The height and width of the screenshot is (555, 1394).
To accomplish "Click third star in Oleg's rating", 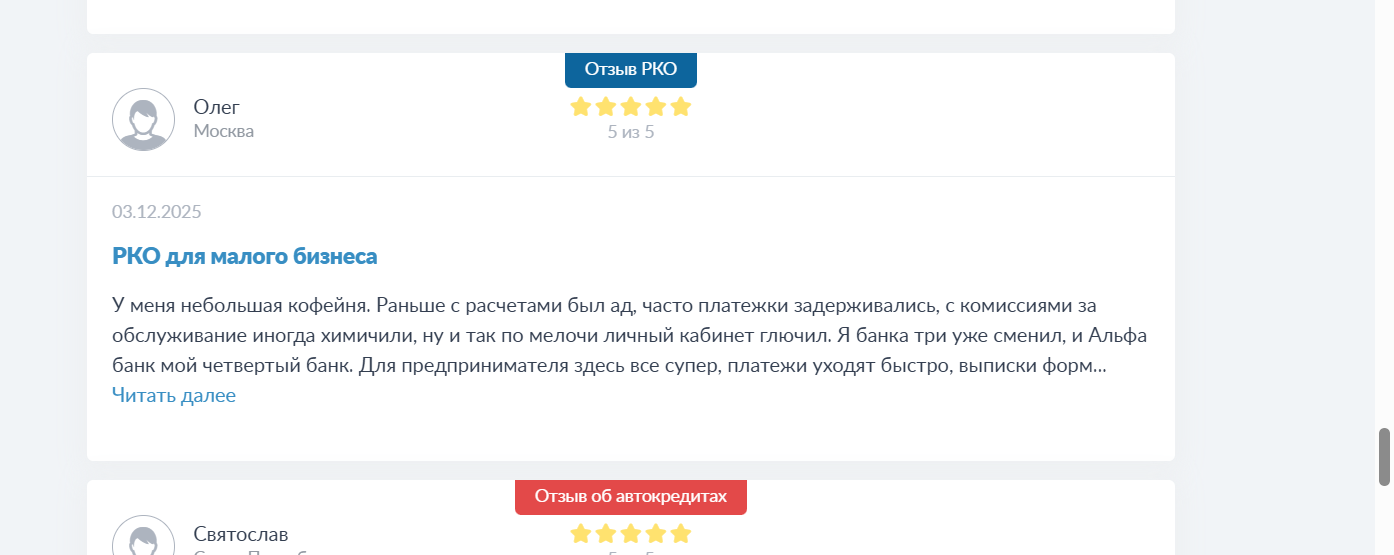I will (x=631, y=107).
